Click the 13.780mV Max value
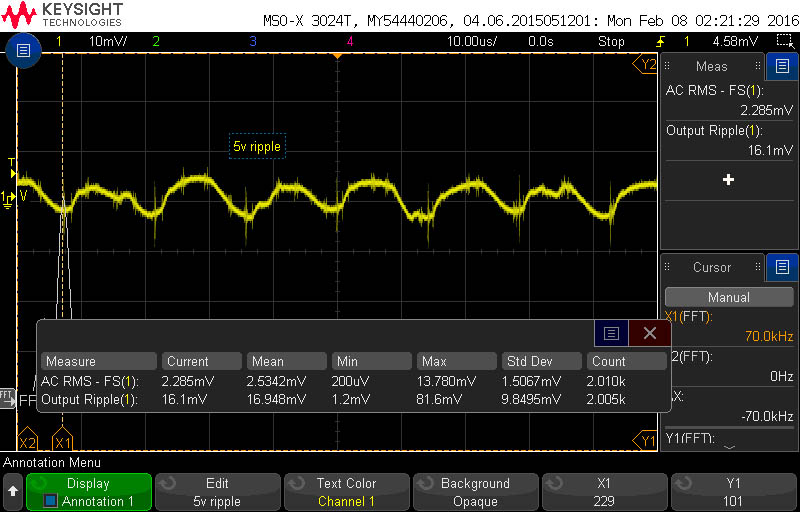 tap(446, 381)
